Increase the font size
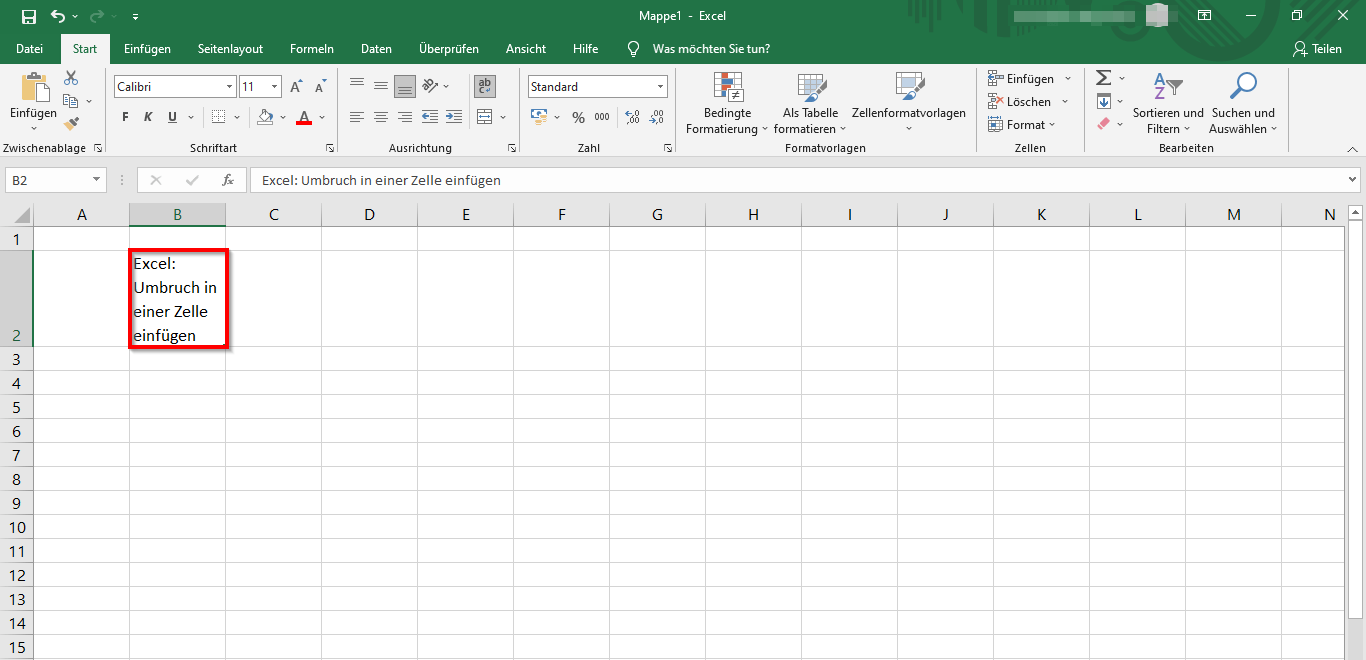This screenshot has width=1366, height=660. coord(297,87)
